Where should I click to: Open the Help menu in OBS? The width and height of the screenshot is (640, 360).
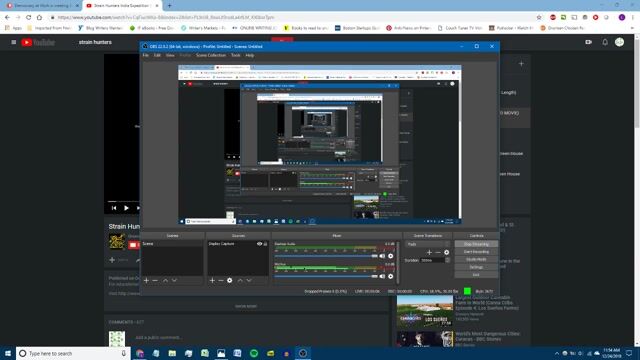(250, 55)
